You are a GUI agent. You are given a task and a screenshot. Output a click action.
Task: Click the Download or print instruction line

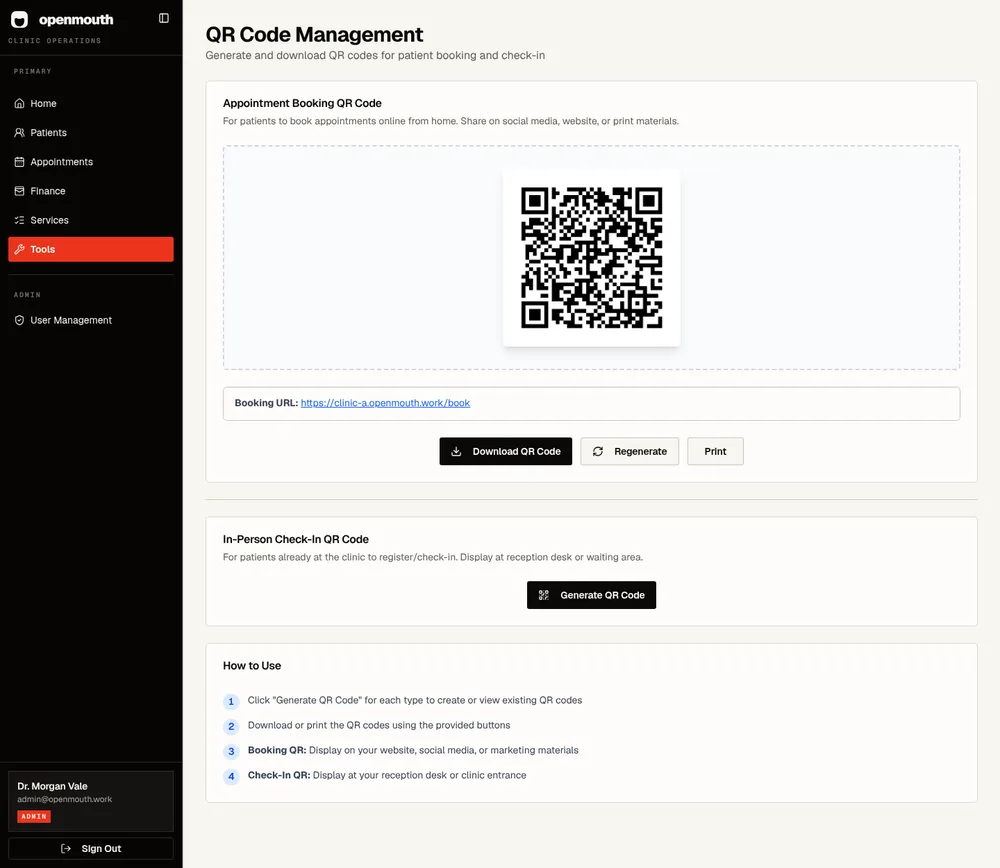click(379, 725)
